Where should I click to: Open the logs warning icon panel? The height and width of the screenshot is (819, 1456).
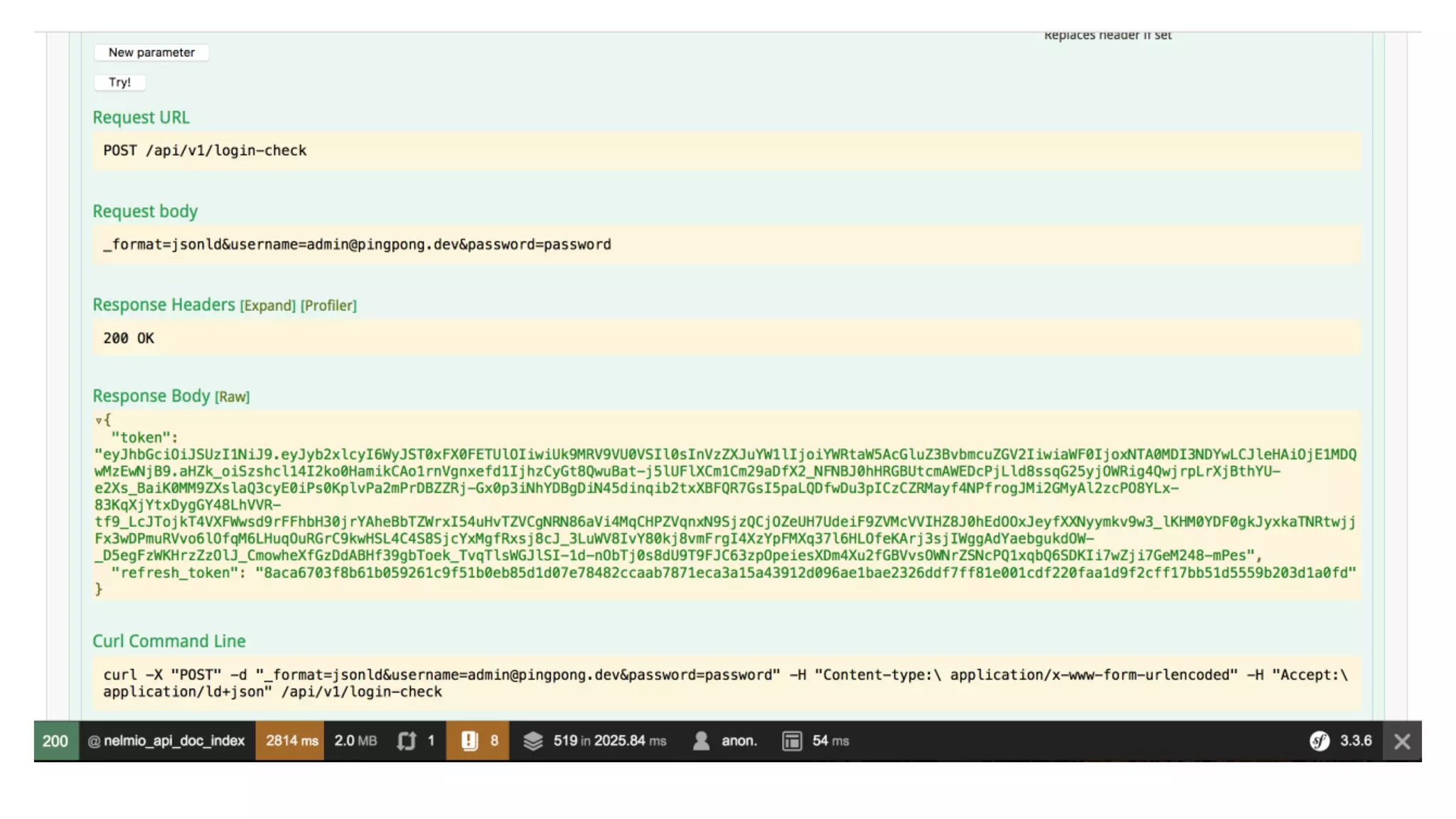(x=469, y=741)
